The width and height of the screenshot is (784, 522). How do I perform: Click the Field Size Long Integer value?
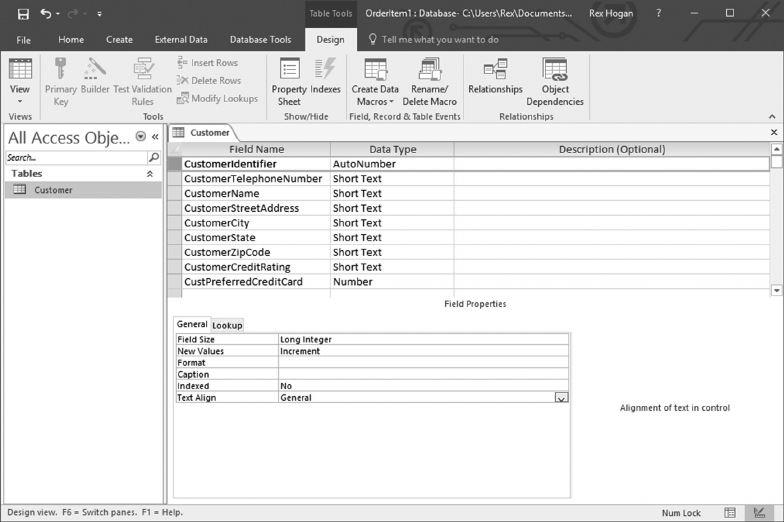click(x=423, y=340)
